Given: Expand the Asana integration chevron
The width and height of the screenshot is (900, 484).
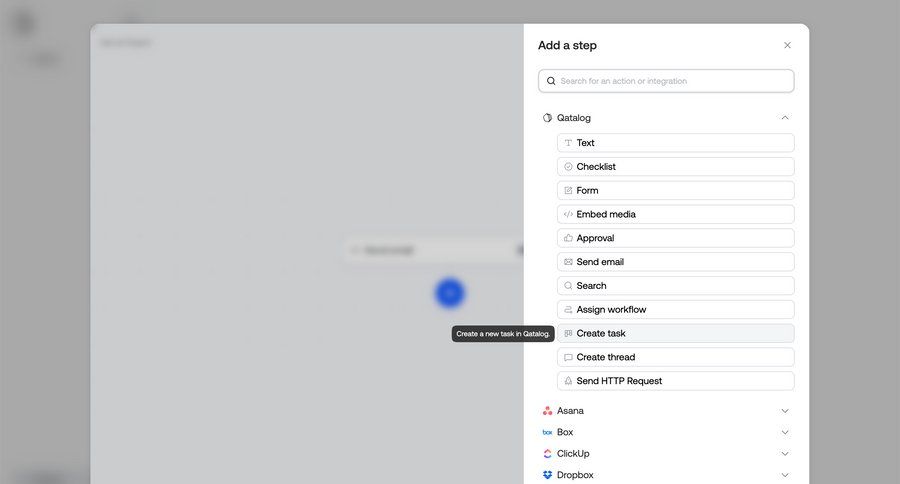Looking at the screenshot, I should tap(785, 411).
